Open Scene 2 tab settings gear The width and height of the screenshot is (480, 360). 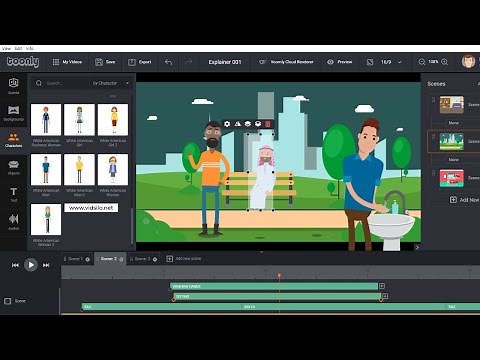(x=121, y=259)
